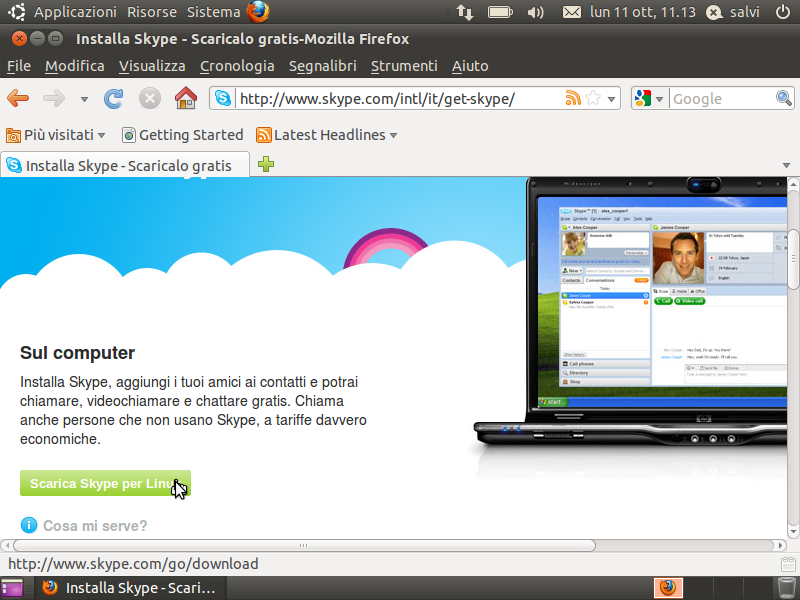Click the search magnifier icon
The width and height of the screenshot is (800, 600).
[783, 98]
